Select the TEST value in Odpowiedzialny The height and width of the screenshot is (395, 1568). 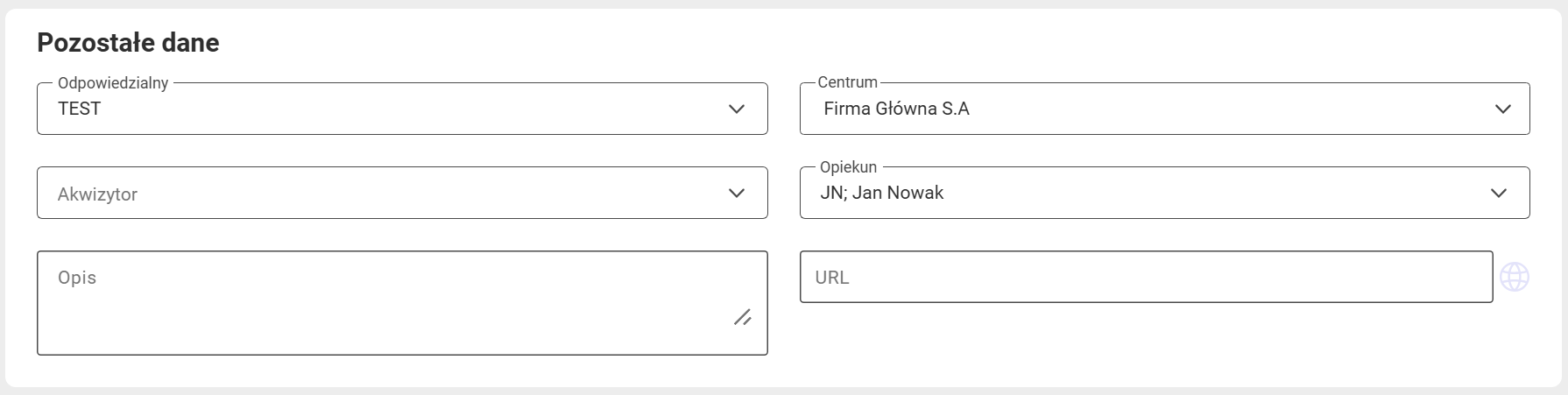click(x=80, y=109)
